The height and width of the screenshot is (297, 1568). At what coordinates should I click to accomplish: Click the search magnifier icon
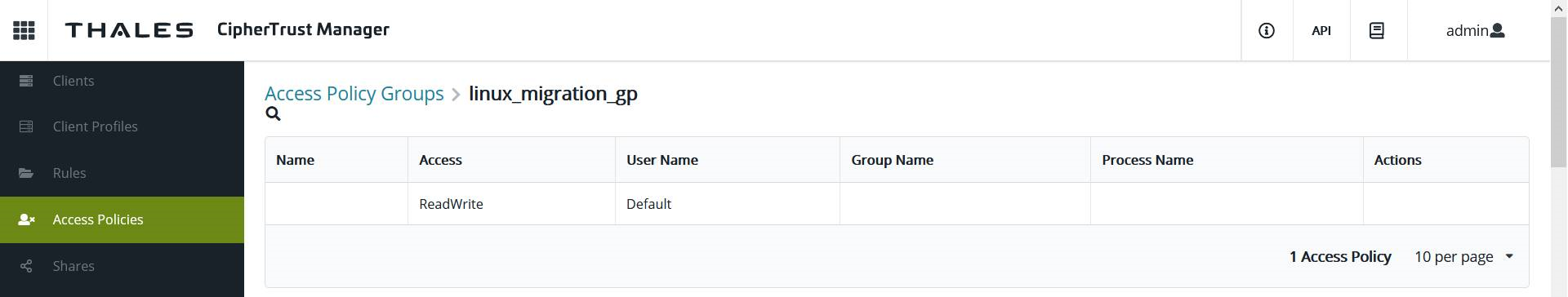274,114
